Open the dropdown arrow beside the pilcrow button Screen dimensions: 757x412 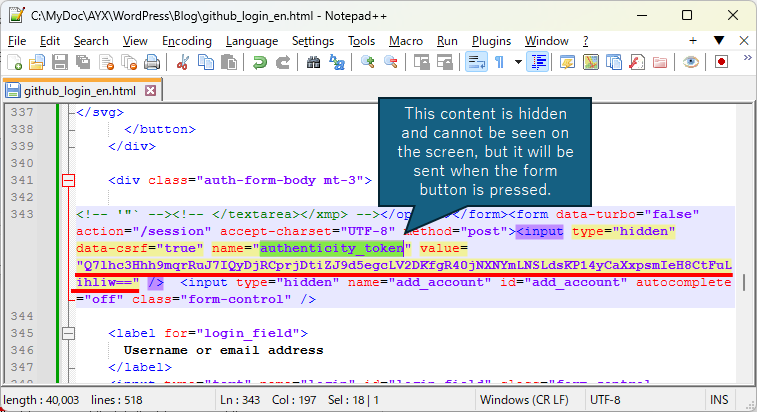[x=518, y=62]
